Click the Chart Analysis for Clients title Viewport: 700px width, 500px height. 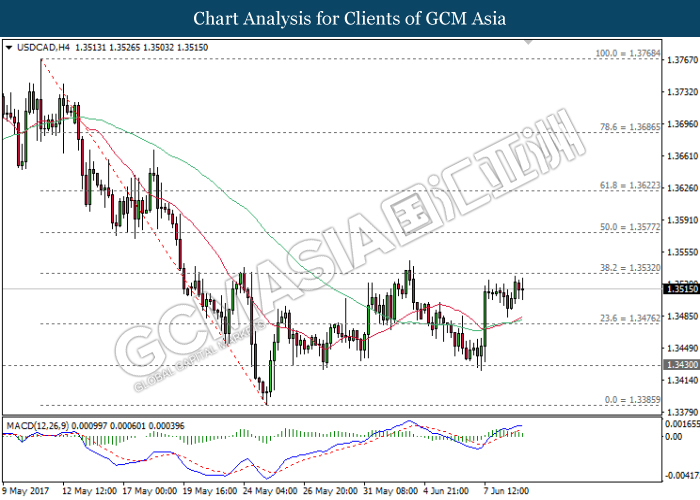click(x=350, y=19)
